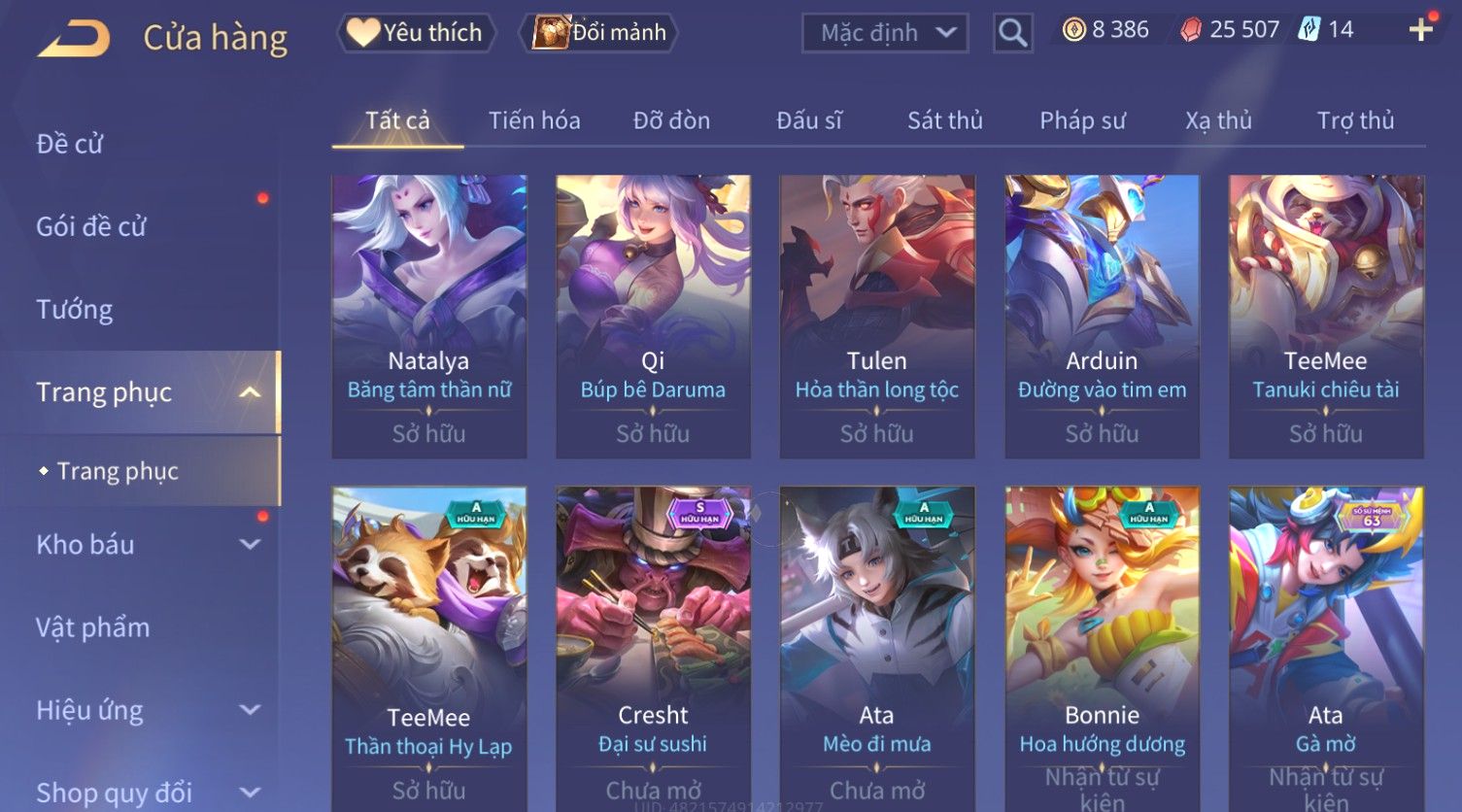Open the Mặc định sort dropdown

click(885, 33)
